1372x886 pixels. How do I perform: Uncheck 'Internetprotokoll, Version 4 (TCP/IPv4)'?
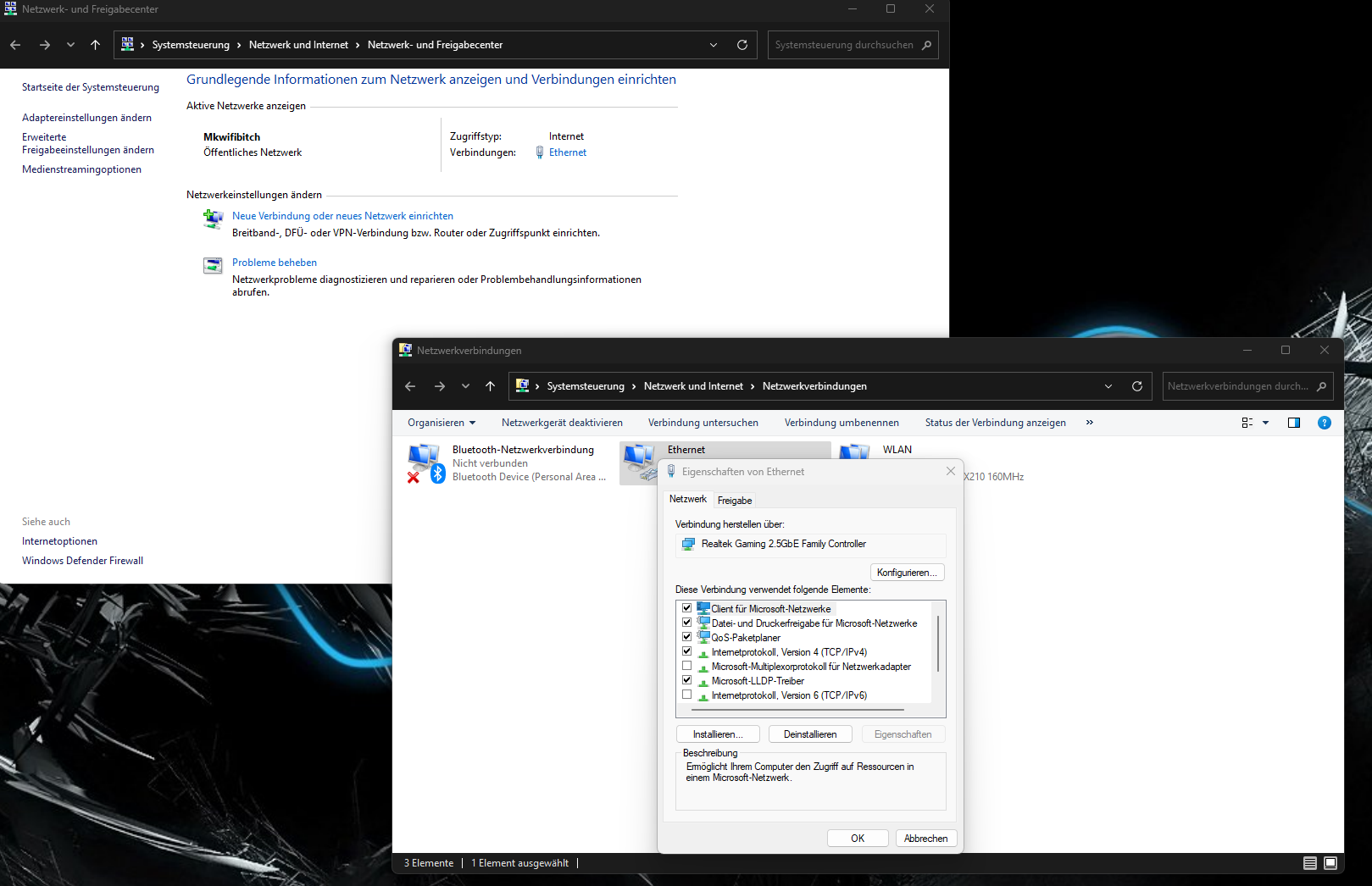pos(687,651)
